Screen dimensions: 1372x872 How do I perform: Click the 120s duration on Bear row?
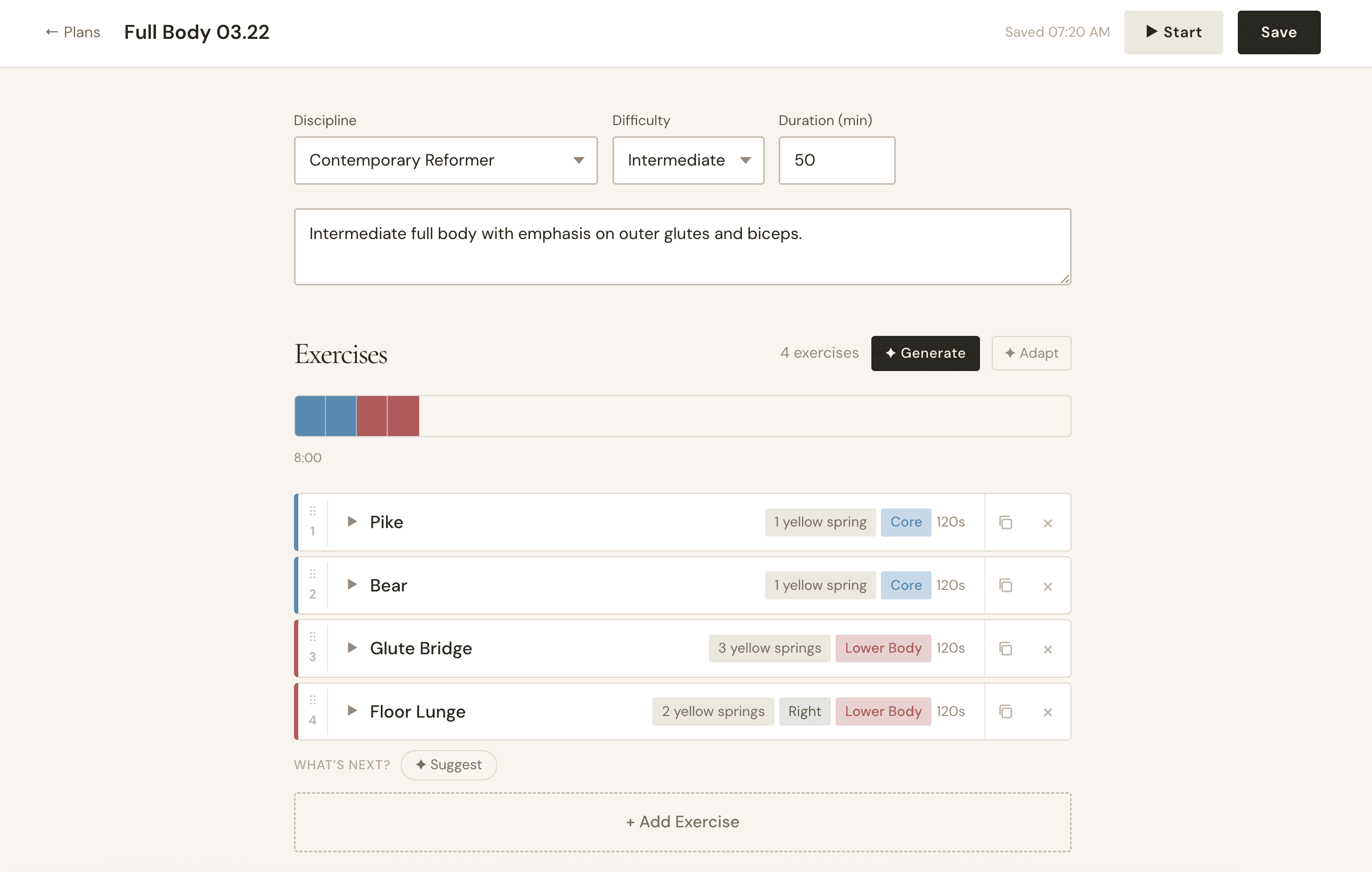click(950, 586)
